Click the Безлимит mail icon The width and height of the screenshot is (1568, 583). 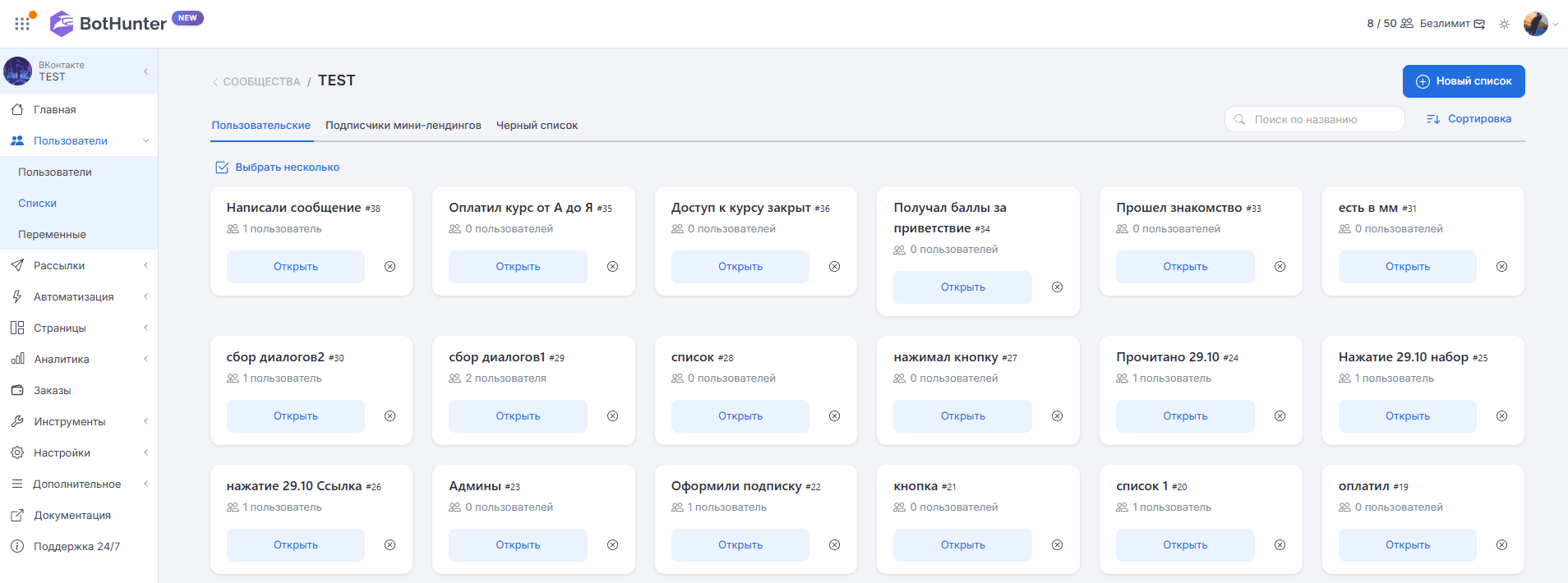(x=1479, y=24)
